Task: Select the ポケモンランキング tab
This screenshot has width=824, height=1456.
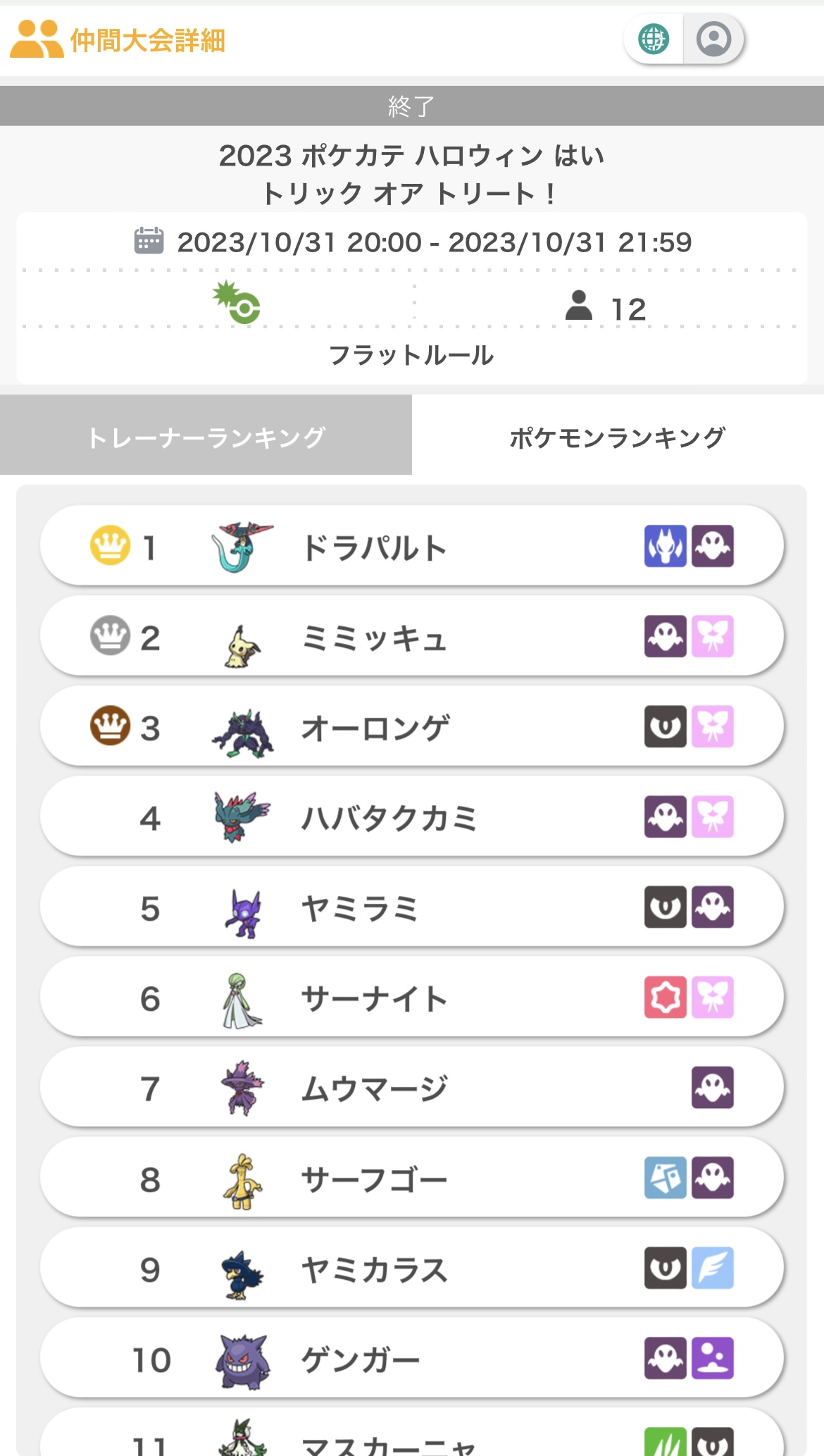Action: tap(617, 437)
